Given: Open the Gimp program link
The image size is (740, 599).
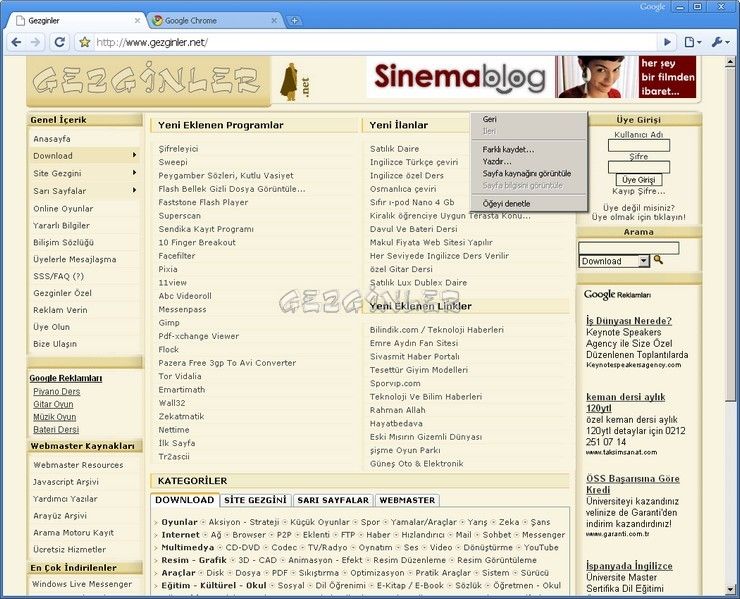Looking at the screenshot, I should tap(169, 323).
